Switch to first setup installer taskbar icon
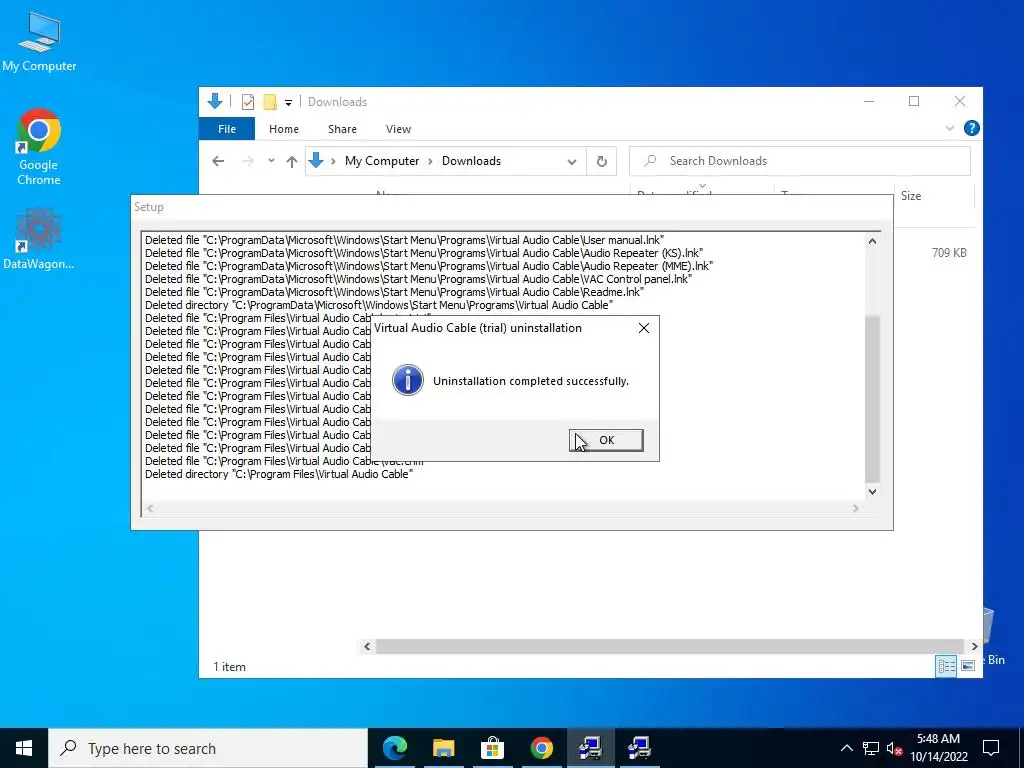 [x=590, y=748]
